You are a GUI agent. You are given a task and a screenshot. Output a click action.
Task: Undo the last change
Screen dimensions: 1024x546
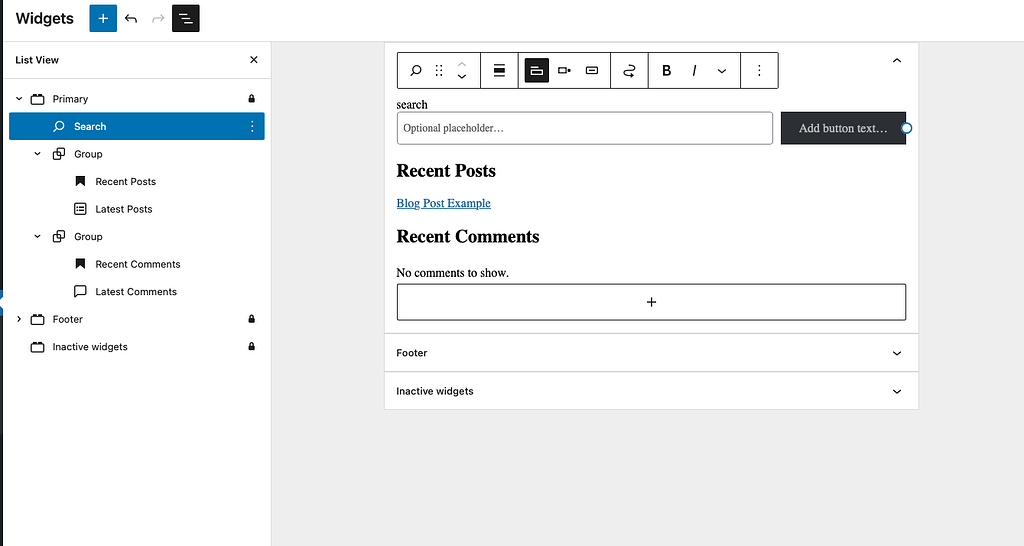tap(131, 18)
